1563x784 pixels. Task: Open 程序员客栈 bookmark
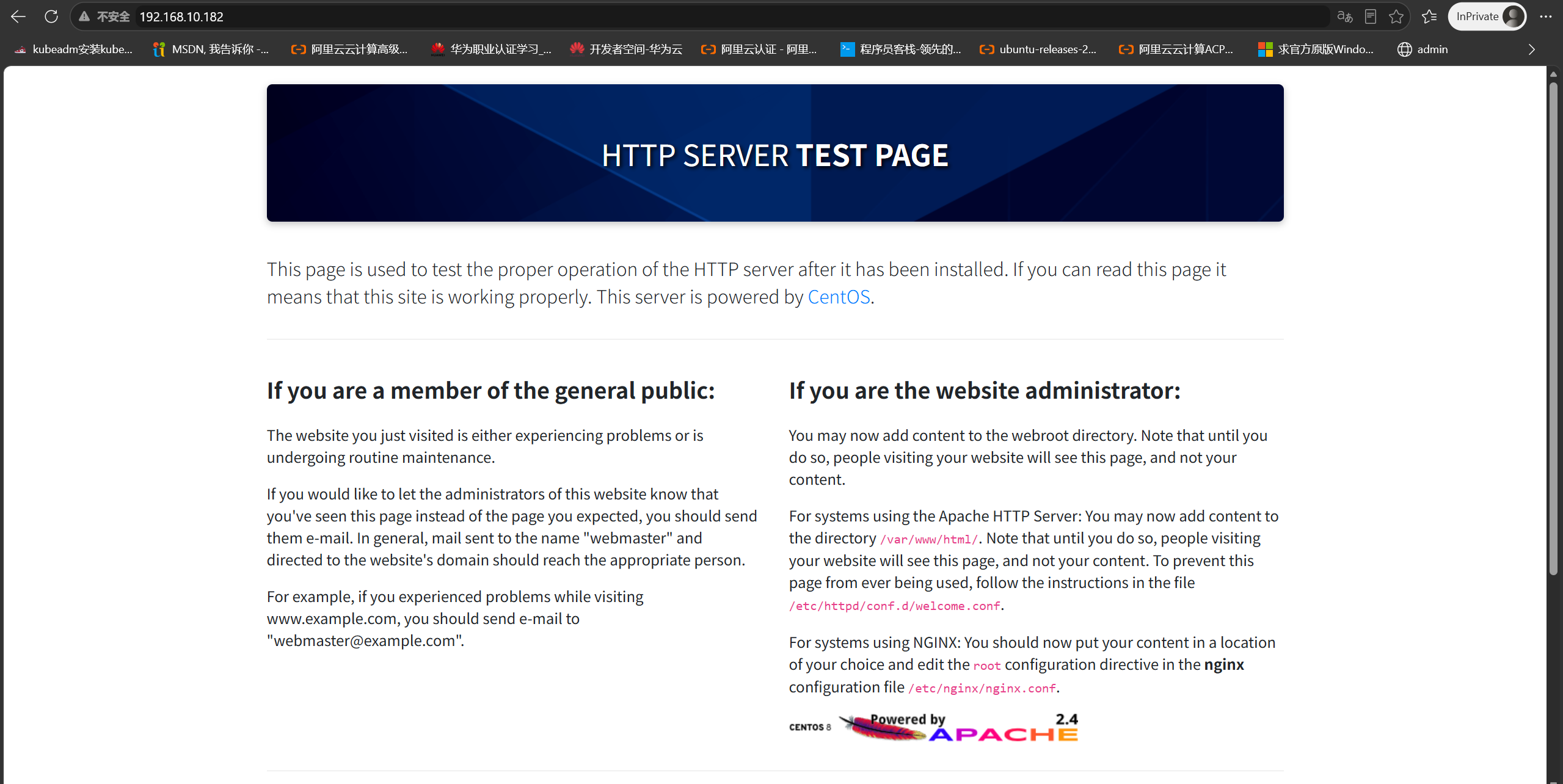coord(900,49)
